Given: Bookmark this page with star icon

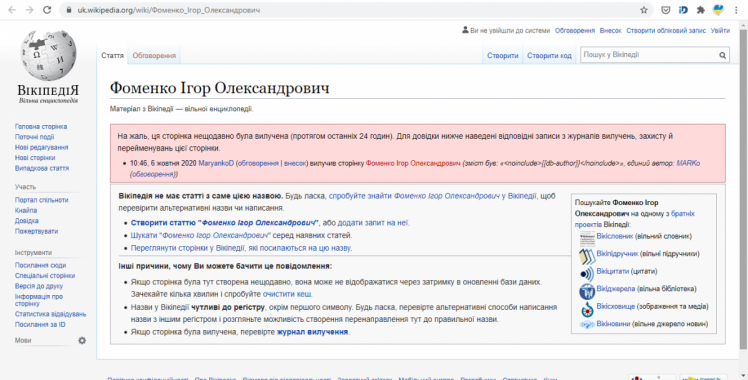Looking at the screenshot, I should (644, 10).
